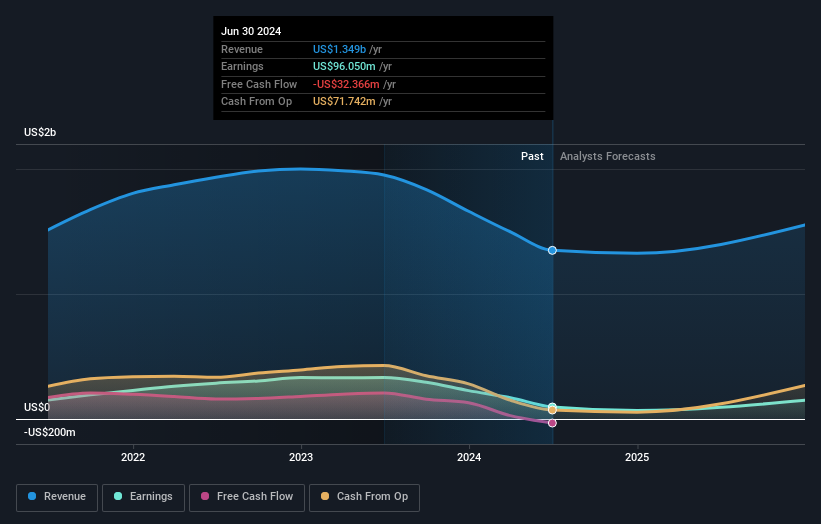Click the Free Cash Flow label in tooltip
Viewport: 821px width, 524px height.
[259, 84]
